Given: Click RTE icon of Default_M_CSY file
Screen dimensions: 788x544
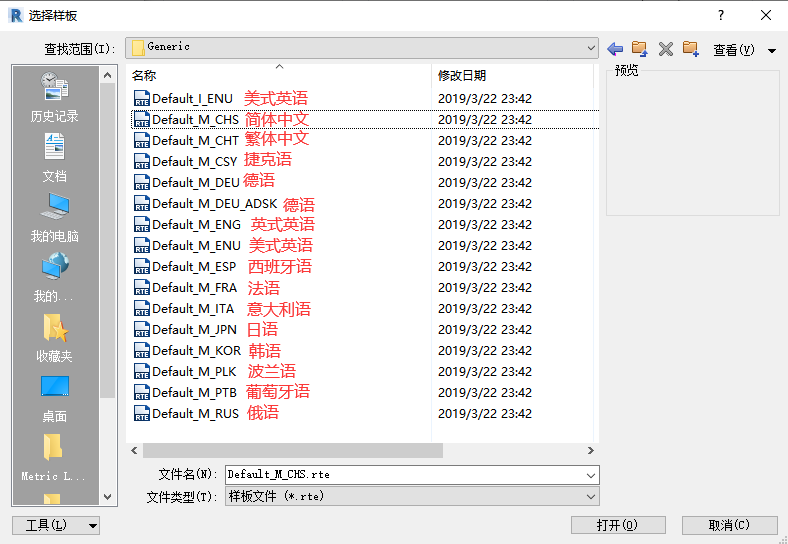Looking at the screenshot, I should tap(142, 161).
